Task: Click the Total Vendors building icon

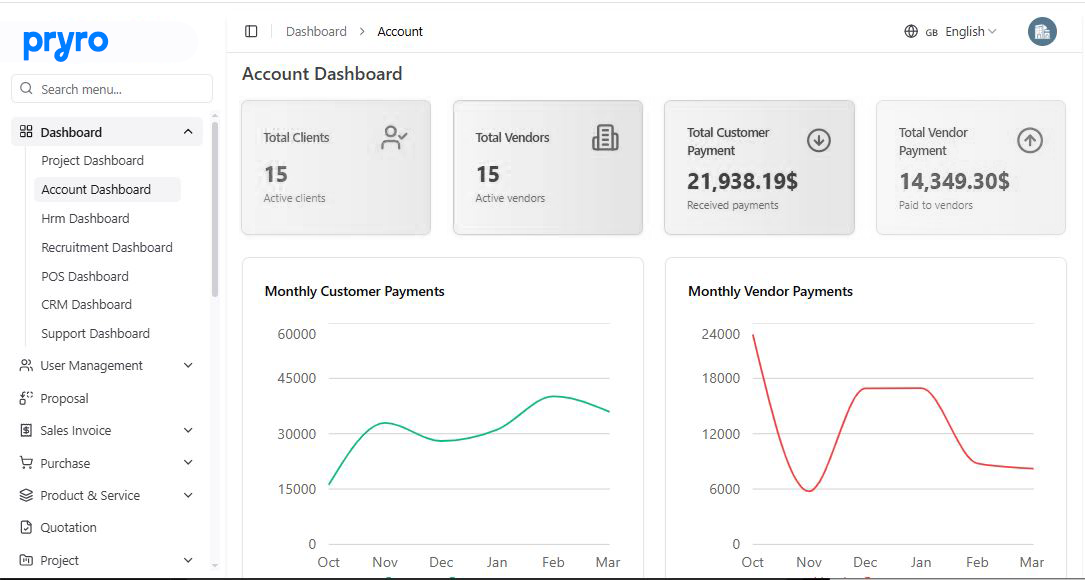Action: 605,138
